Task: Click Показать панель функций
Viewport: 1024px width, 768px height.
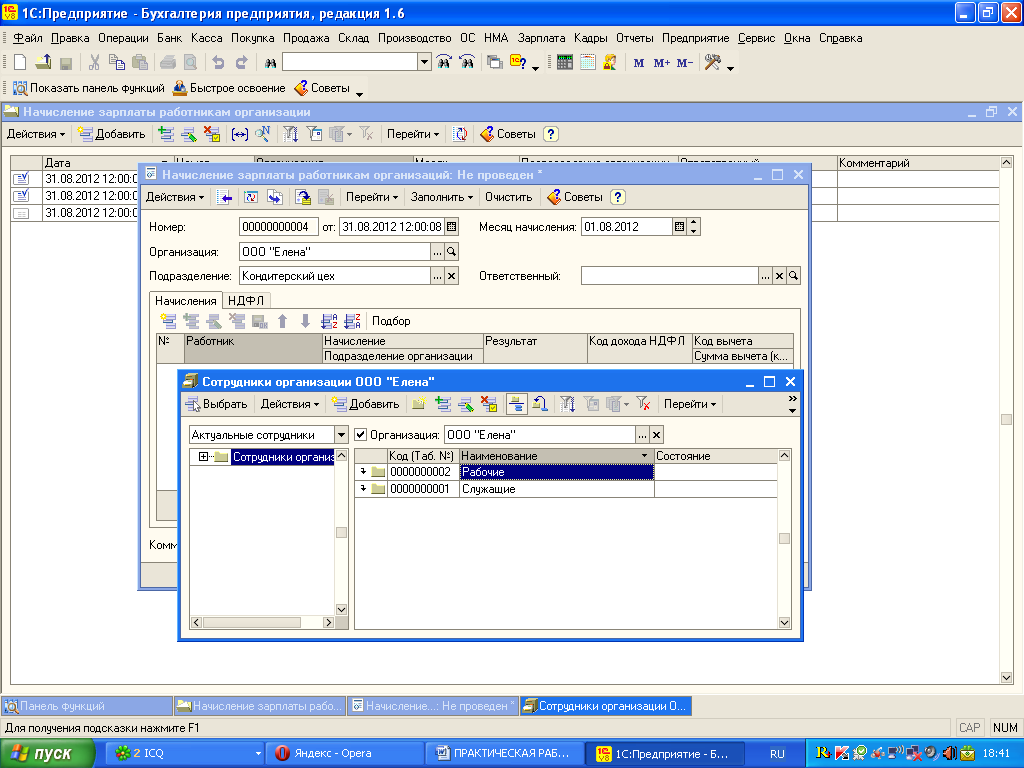Action: [89, 88]
